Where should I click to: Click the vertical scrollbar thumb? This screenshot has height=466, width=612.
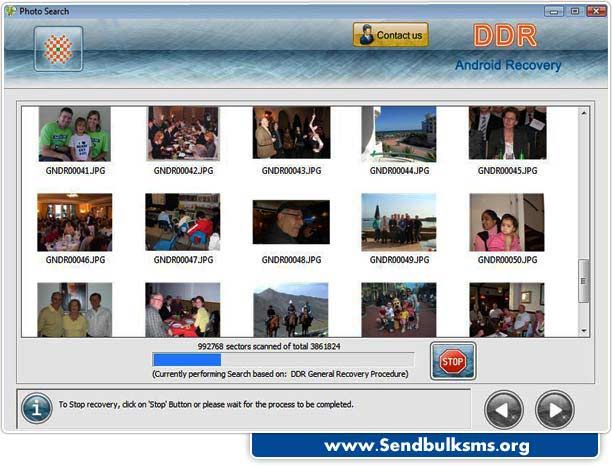coord(584,281)
